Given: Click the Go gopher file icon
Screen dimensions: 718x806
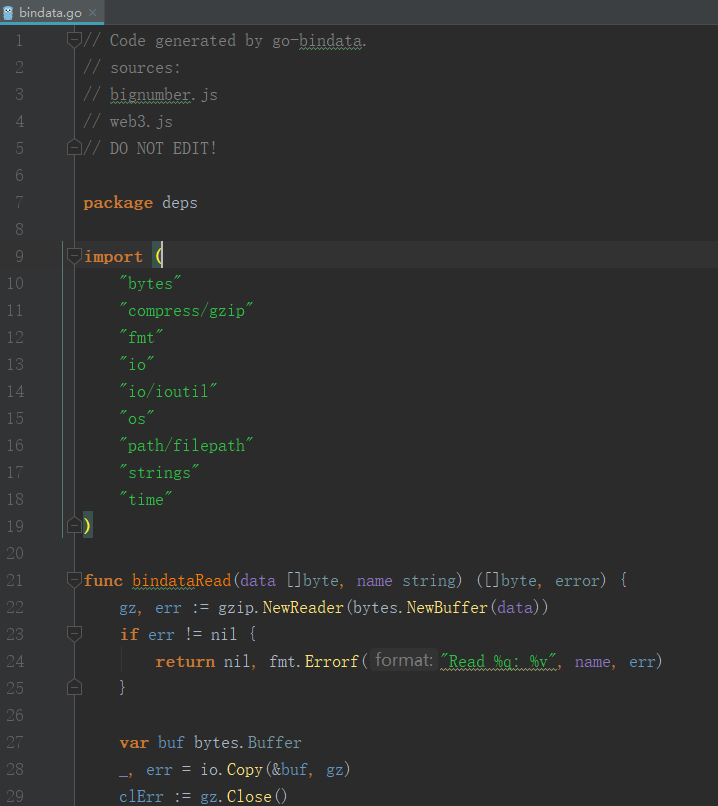Looking at the screenshot, I should [x=8, y=12].
